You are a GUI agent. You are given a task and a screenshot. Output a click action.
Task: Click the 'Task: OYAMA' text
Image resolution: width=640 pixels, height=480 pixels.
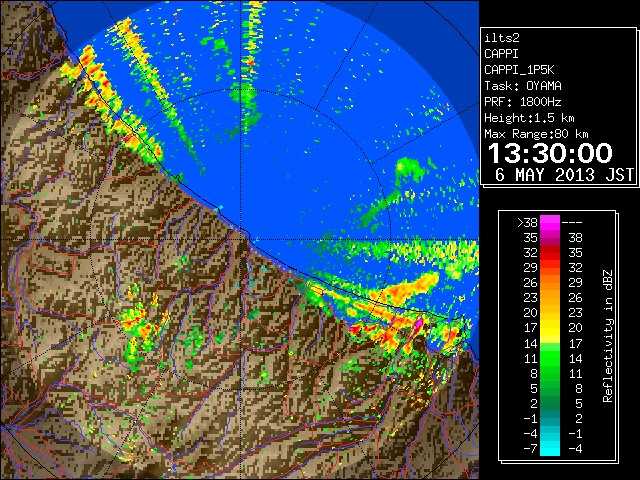coord(522,86)
